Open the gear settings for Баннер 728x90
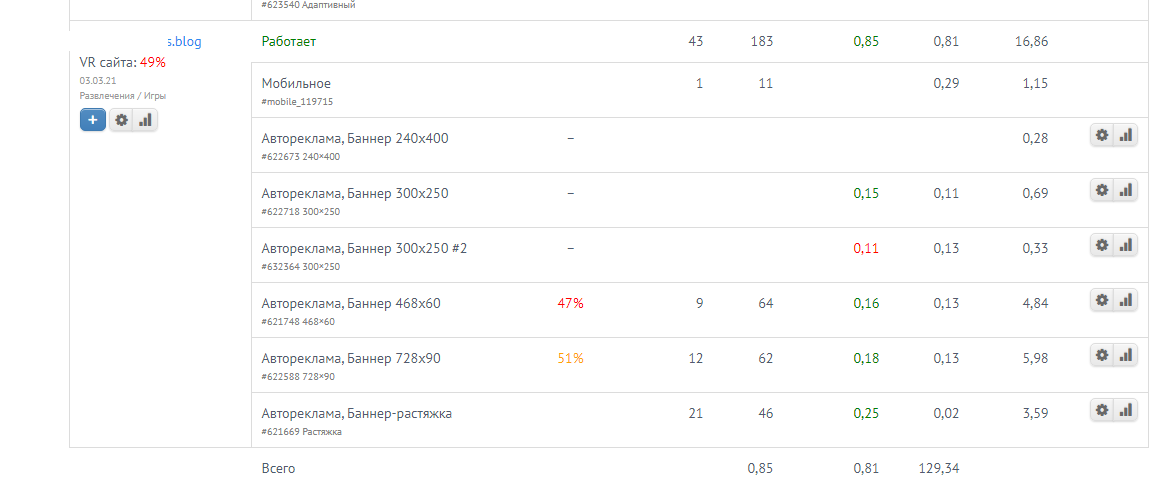 [1102, 355]
